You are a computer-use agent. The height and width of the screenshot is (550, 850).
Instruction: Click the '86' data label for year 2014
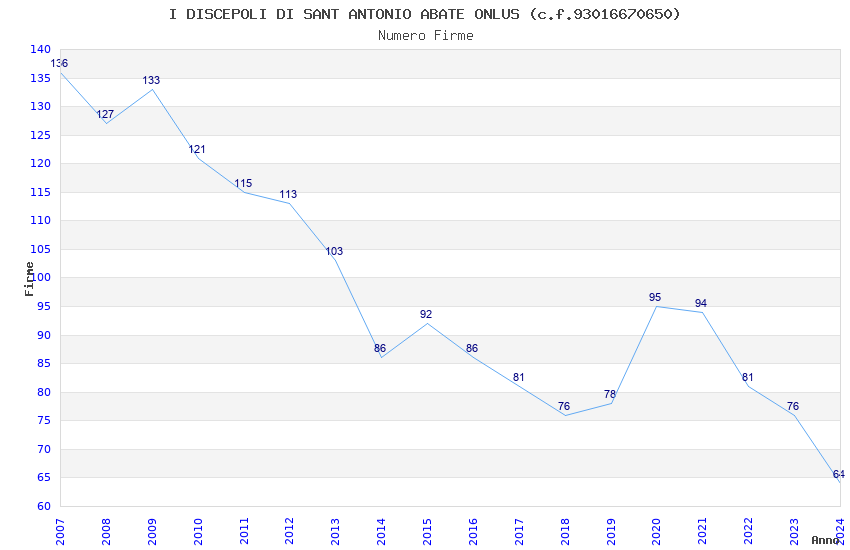pyautogui.click(x=380, y=348)
